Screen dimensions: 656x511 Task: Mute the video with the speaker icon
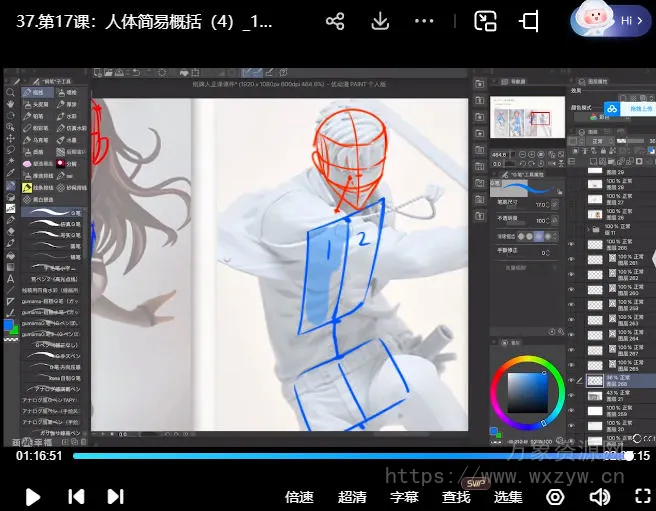click(599, 497)
